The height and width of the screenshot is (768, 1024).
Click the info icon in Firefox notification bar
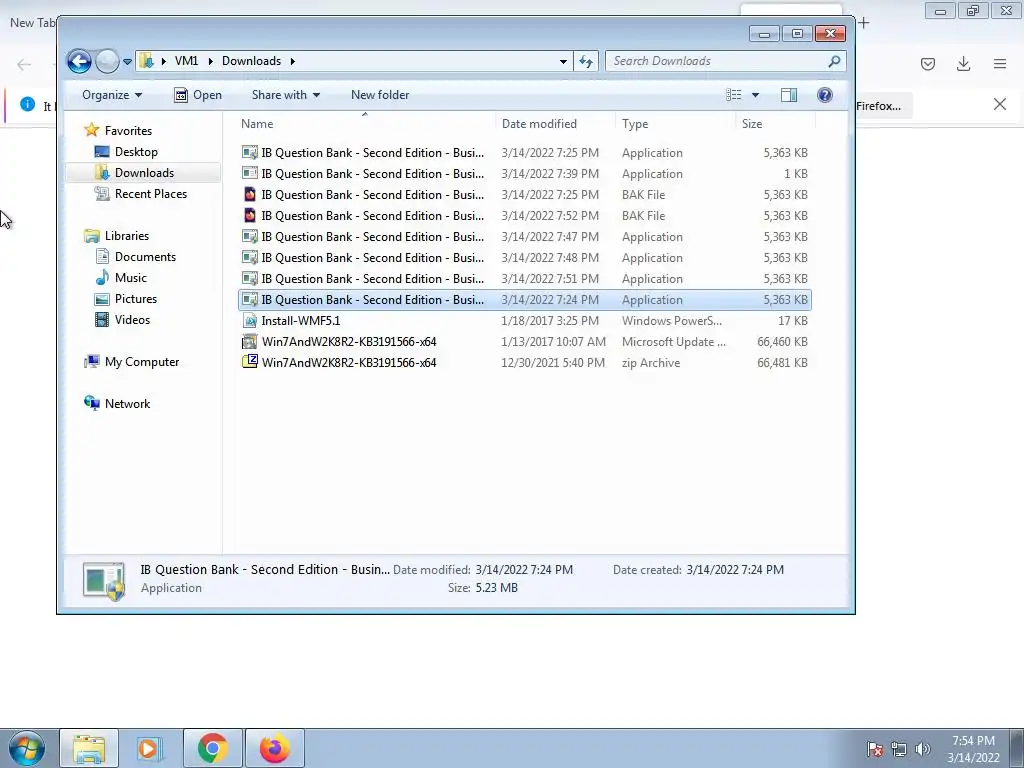27,104
